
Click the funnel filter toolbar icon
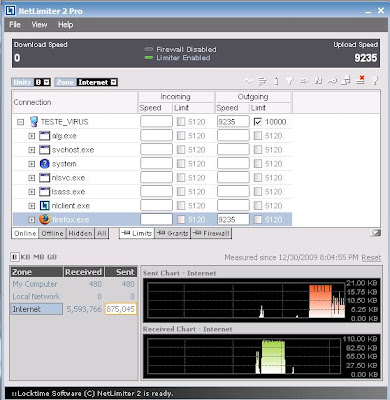coord(290,81)
